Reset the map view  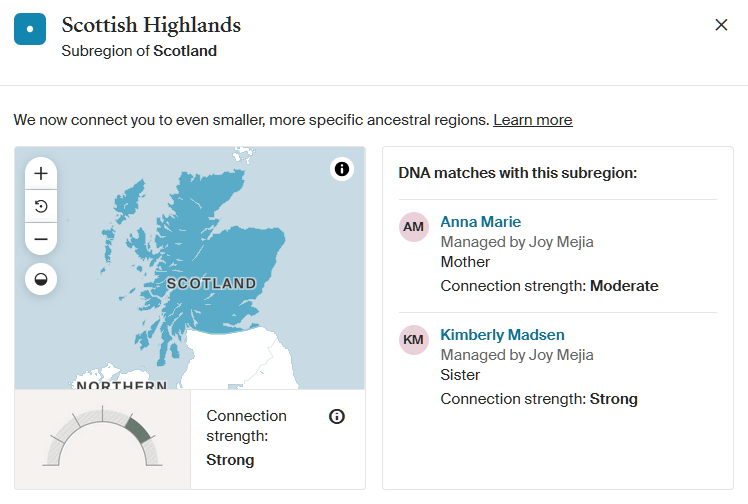click(x=41, y=206)
